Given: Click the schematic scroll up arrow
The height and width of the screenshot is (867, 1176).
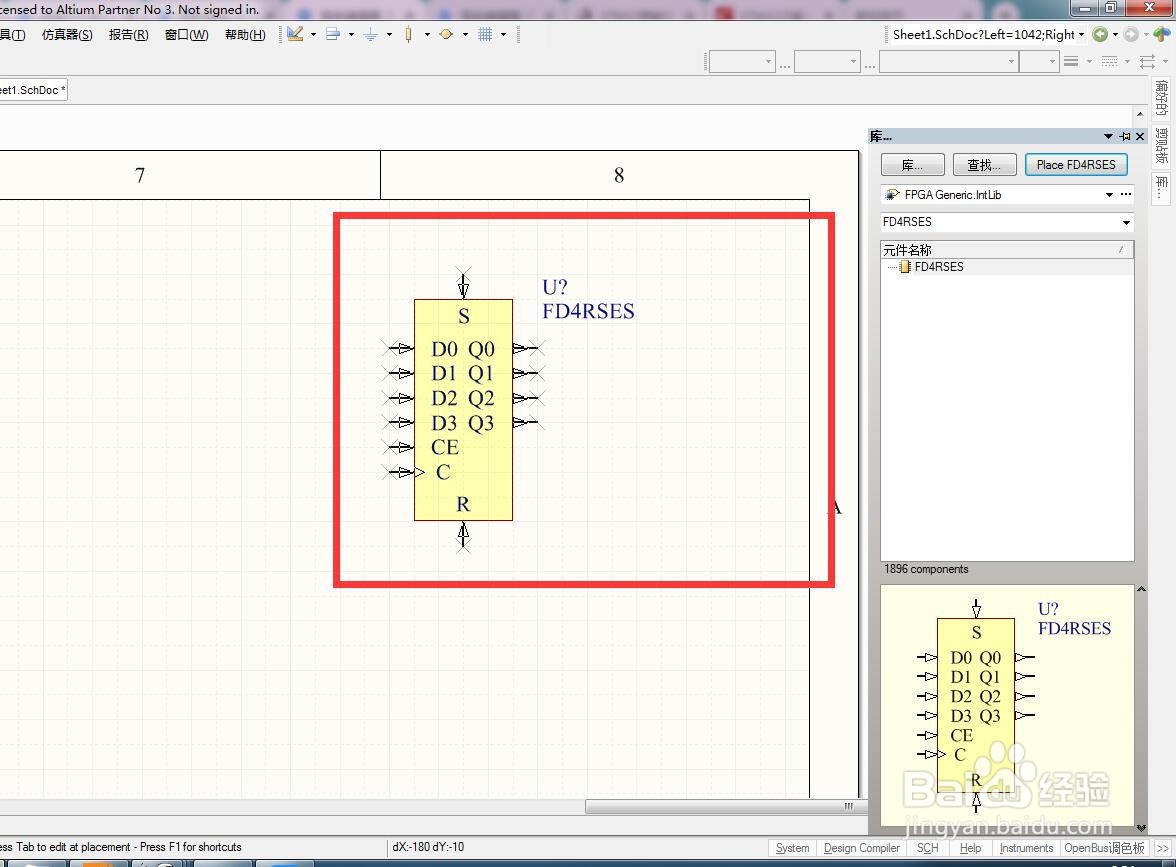Looking at the screenshot, I should pos(1140,114).
